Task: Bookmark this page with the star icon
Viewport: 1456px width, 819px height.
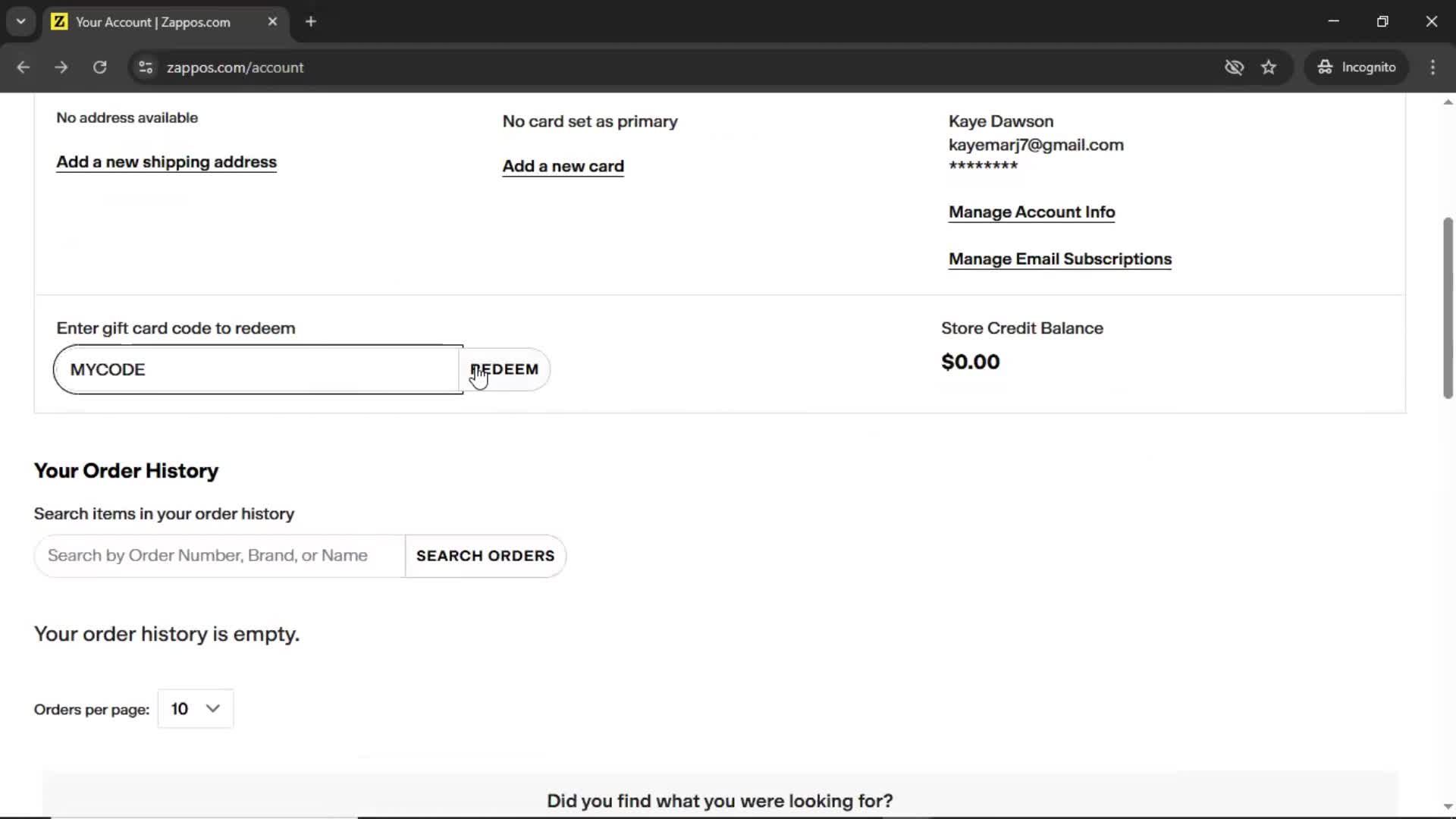Action: click(x=1269, y=67)
